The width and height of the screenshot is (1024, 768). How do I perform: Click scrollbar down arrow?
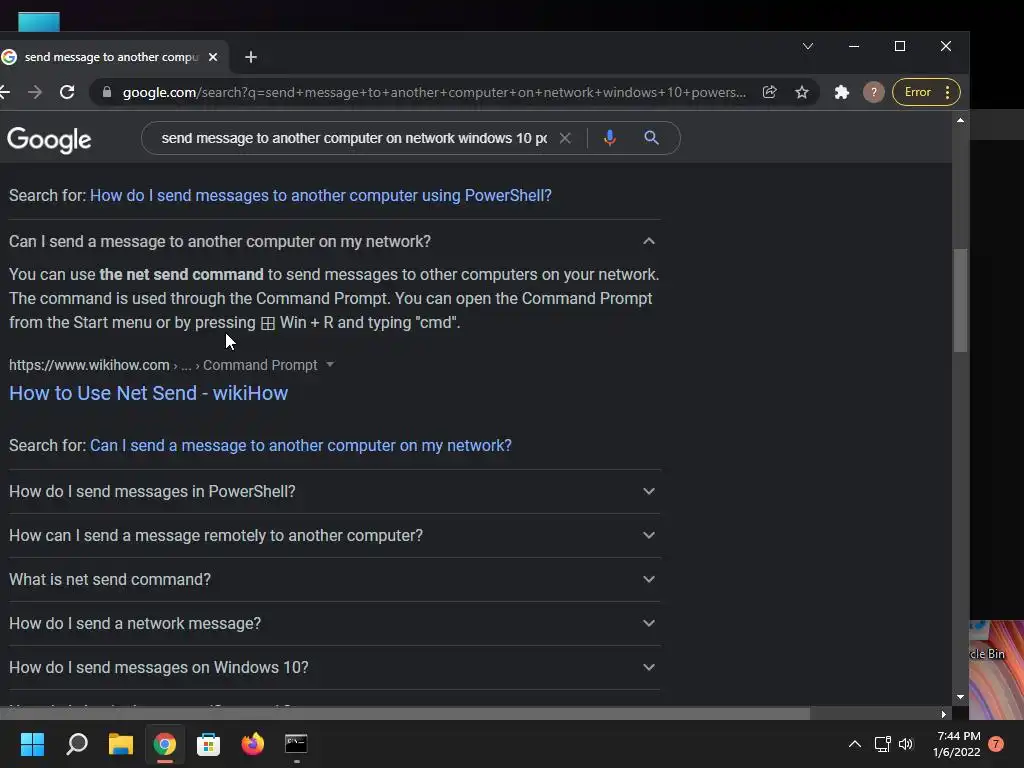(x=960, y=697)
